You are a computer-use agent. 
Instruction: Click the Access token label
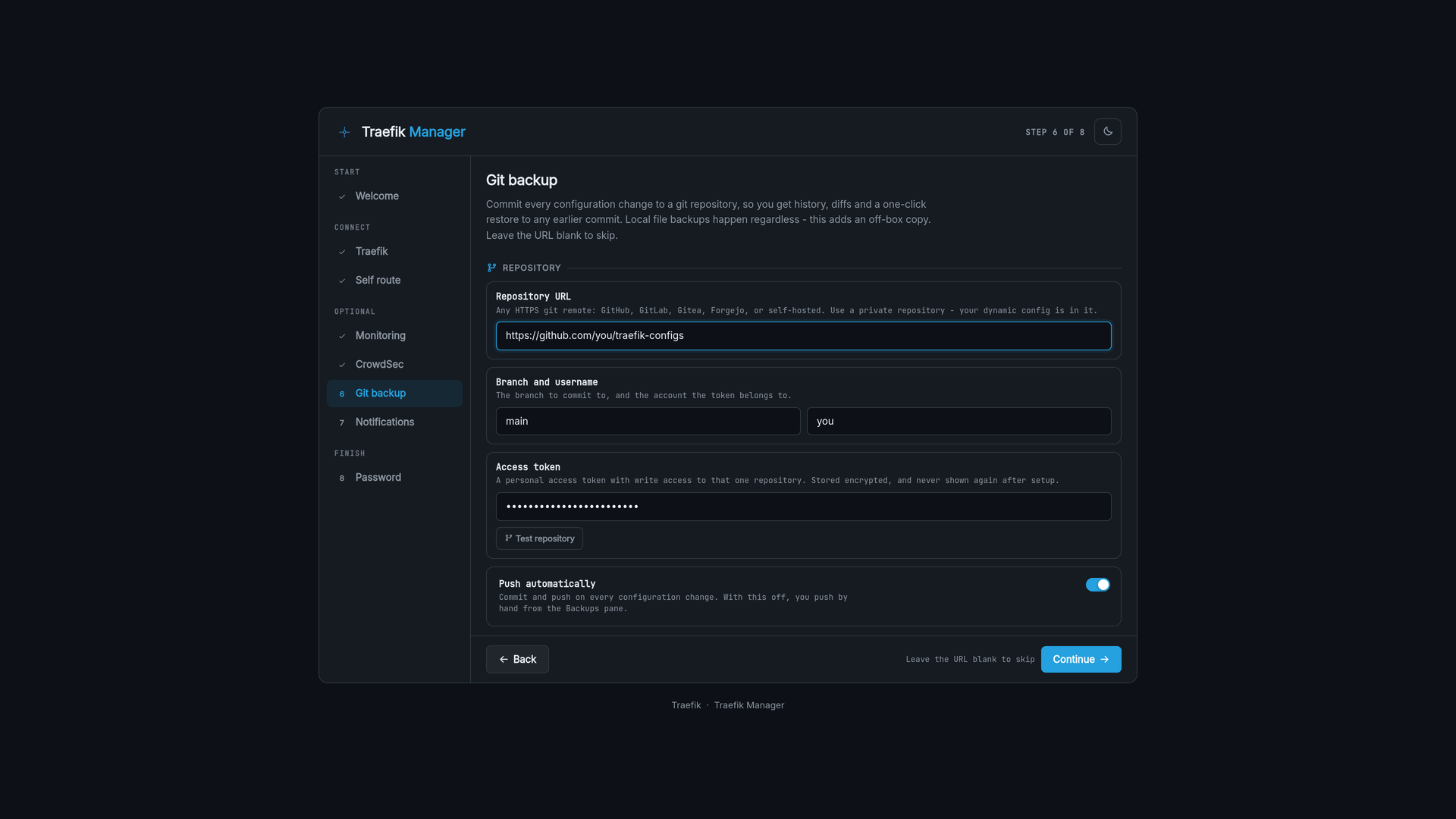[x=528, y=467]
